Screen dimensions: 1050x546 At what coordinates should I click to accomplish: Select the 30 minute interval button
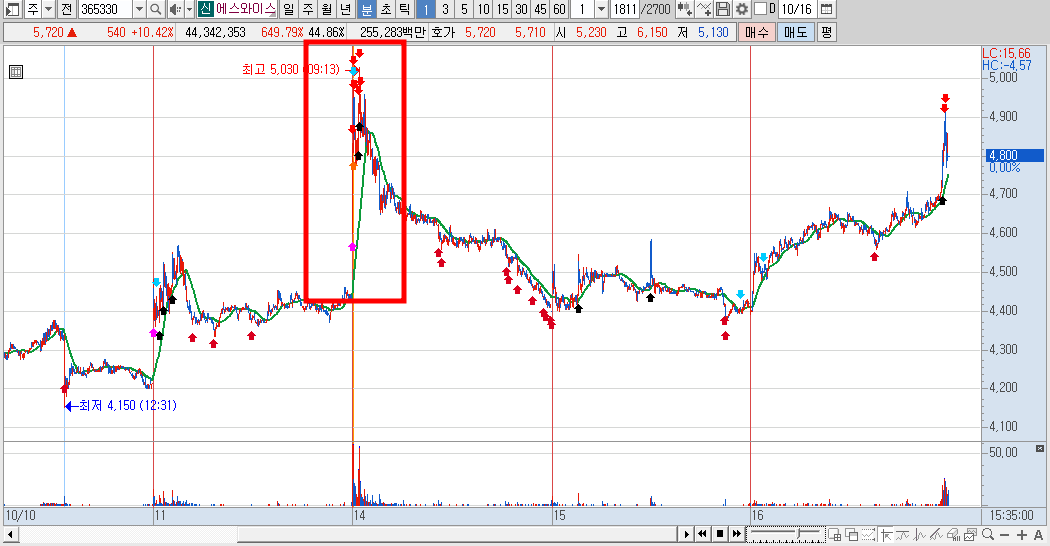521,9
